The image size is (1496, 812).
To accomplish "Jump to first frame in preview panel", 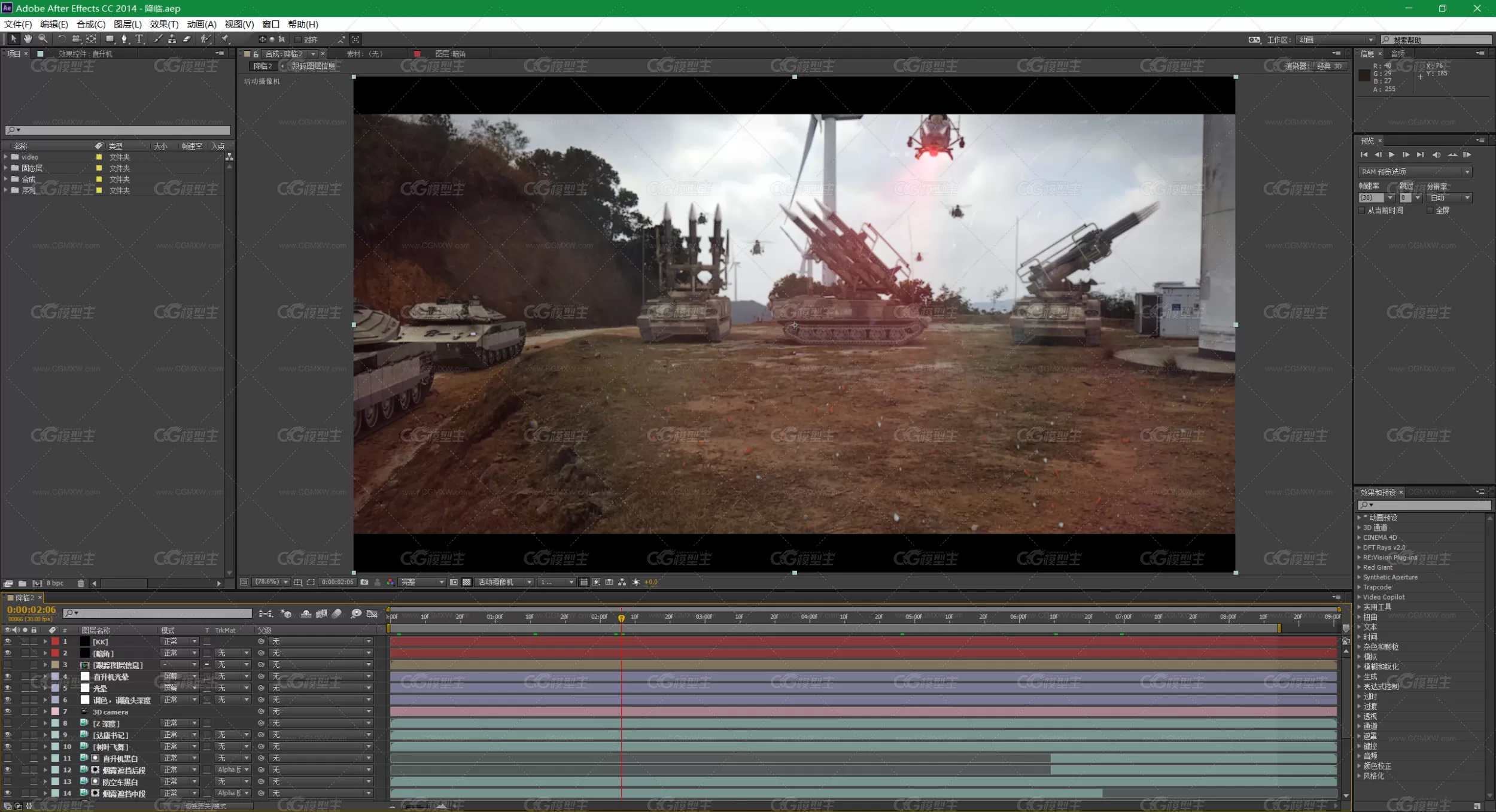I will (x=1364, y=155).
